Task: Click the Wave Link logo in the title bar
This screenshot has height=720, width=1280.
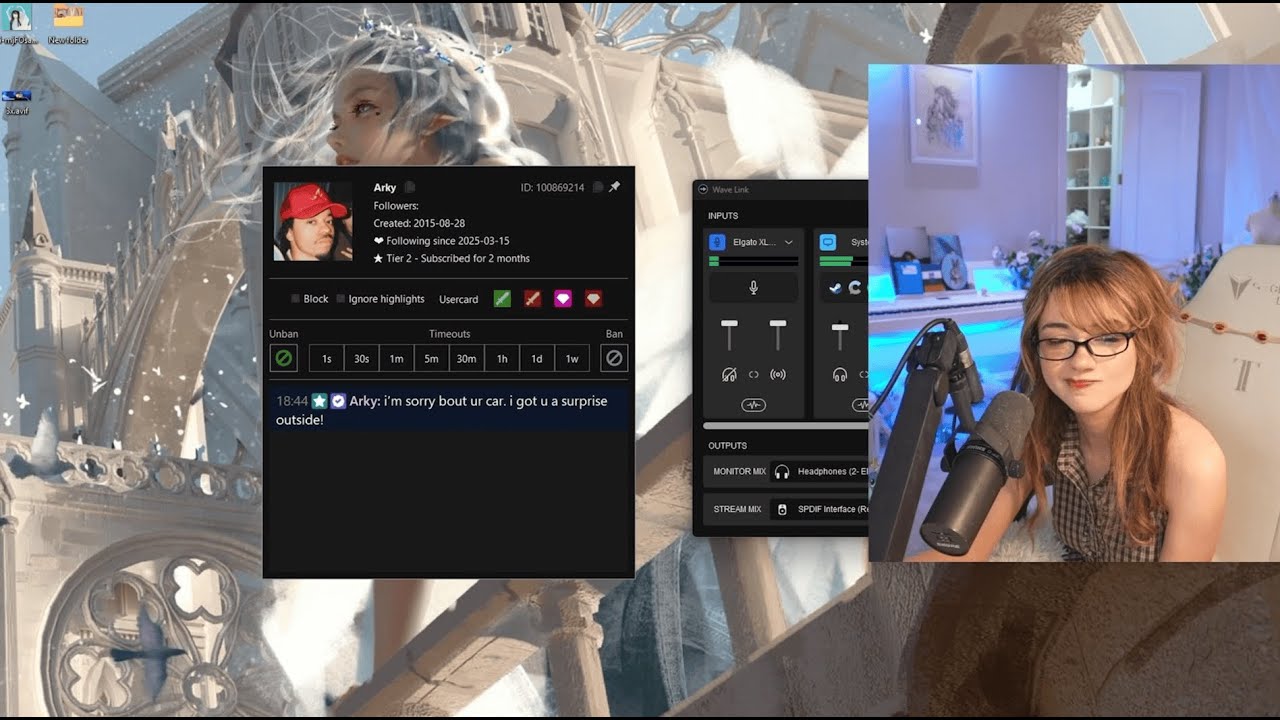Action: (x=703, y=189)
